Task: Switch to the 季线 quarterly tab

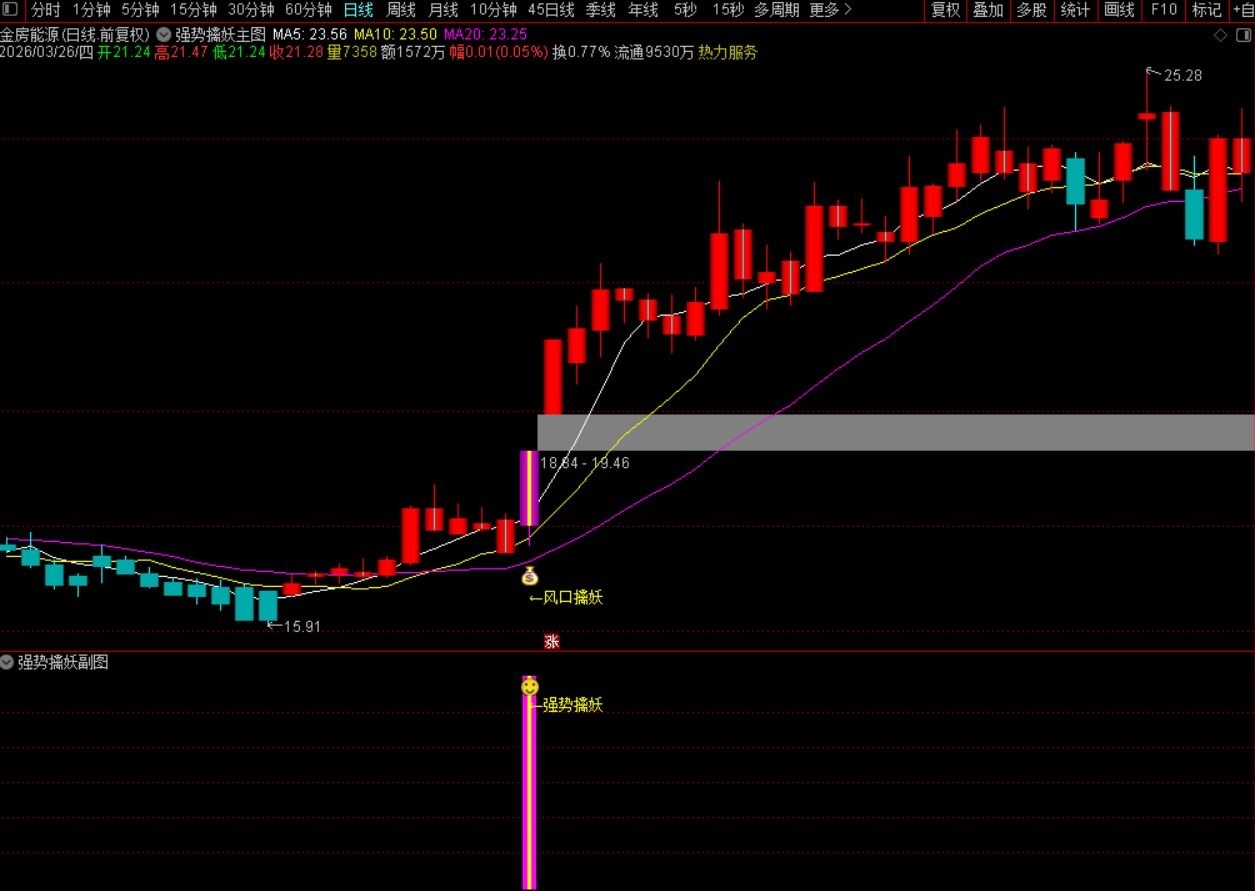Action: click(x=600, y=10)
